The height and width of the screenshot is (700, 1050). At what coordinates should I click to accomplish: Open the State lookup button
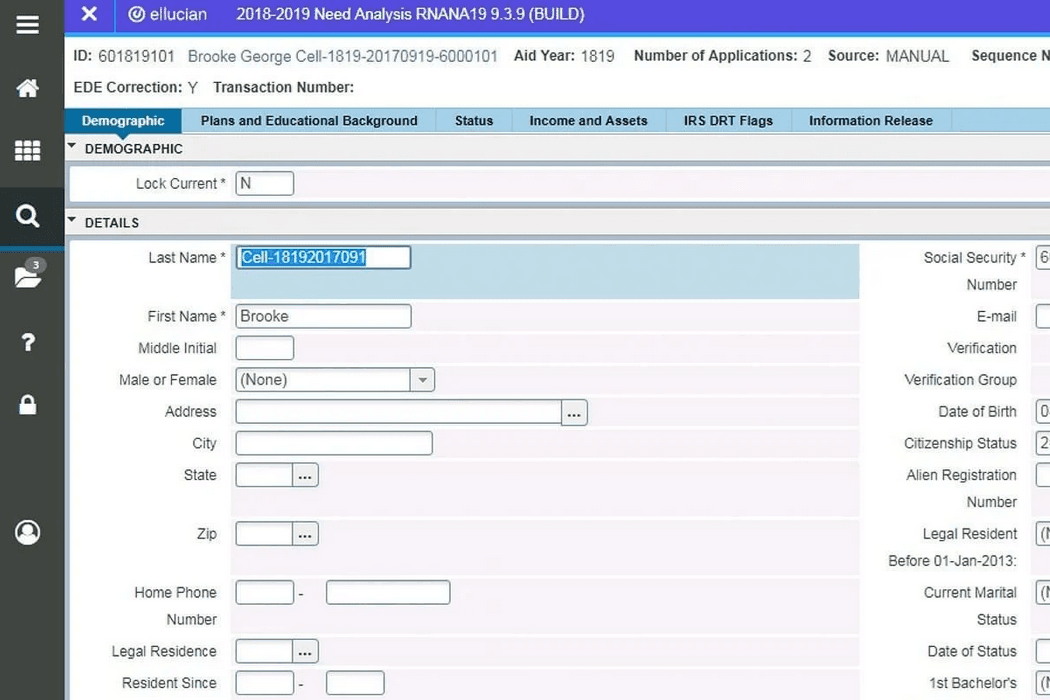coord(307,475)
